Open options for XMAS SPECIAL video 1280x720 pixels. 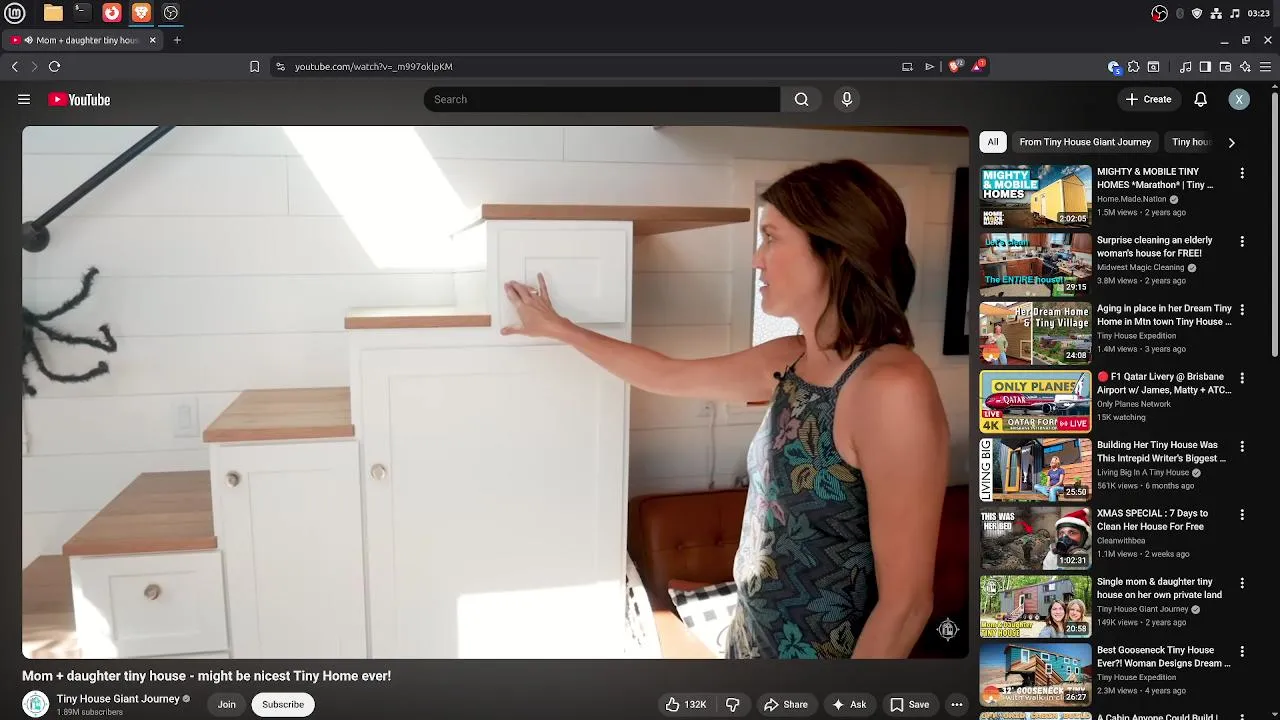click(x=1242, y=515)
